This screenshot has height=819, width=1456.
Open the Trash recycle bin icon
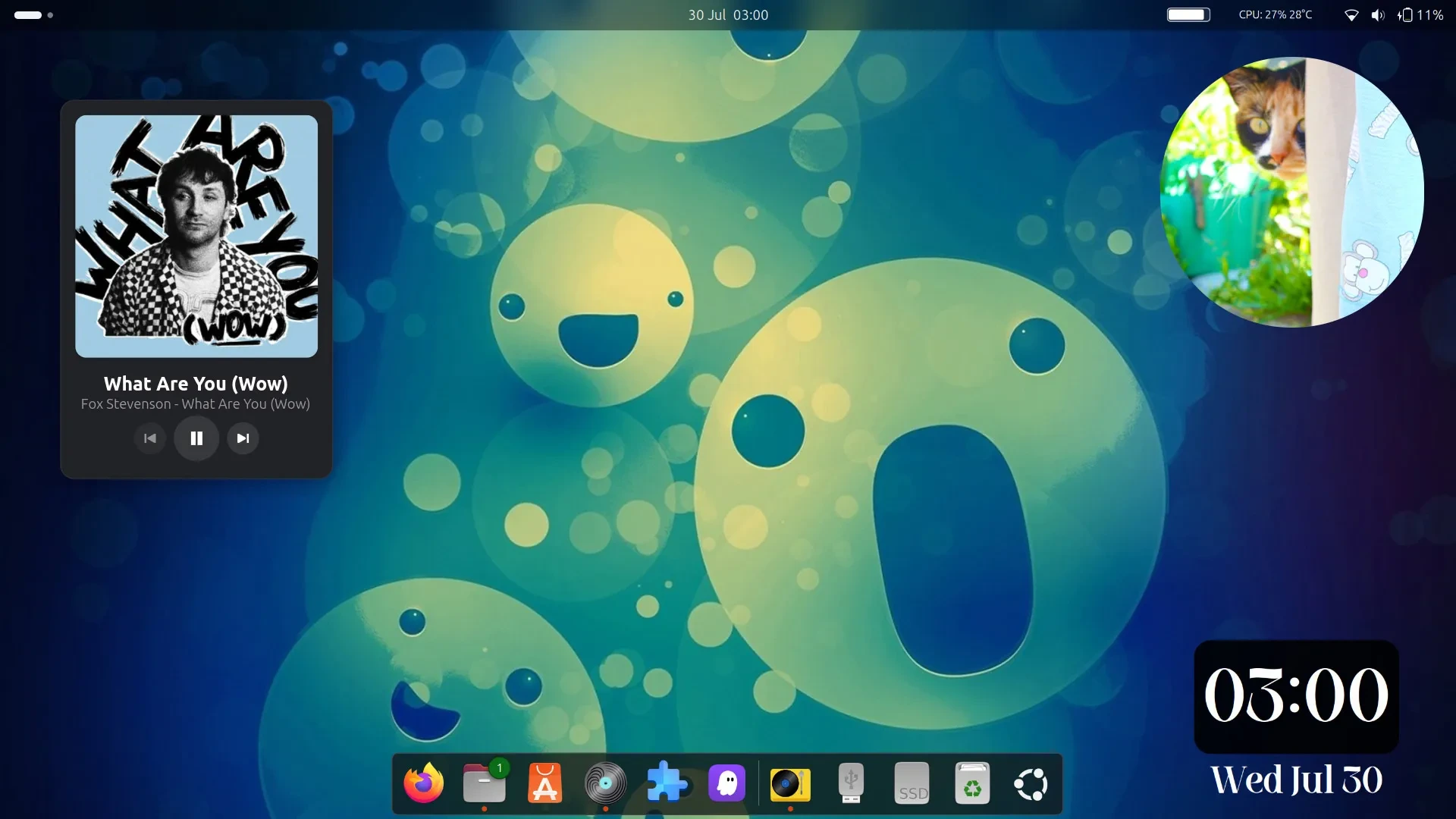point(972,783)
